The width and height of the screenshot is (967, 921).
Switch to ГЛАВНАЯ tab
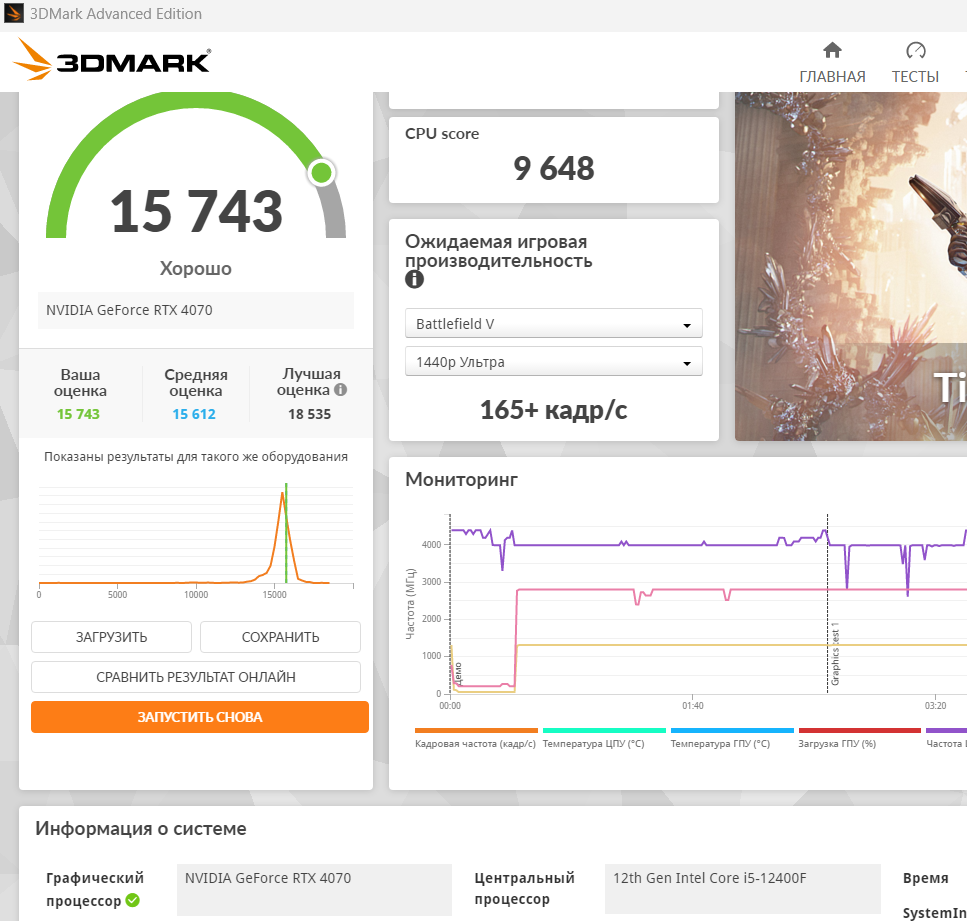832,76
